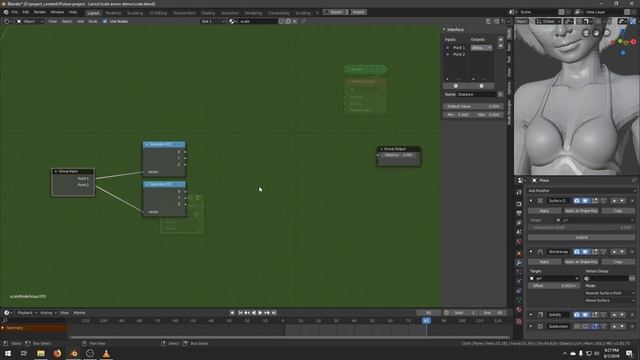
Task: Remove the Shrinkwrap modifier with X icon
Action: [x=632, y=252]
